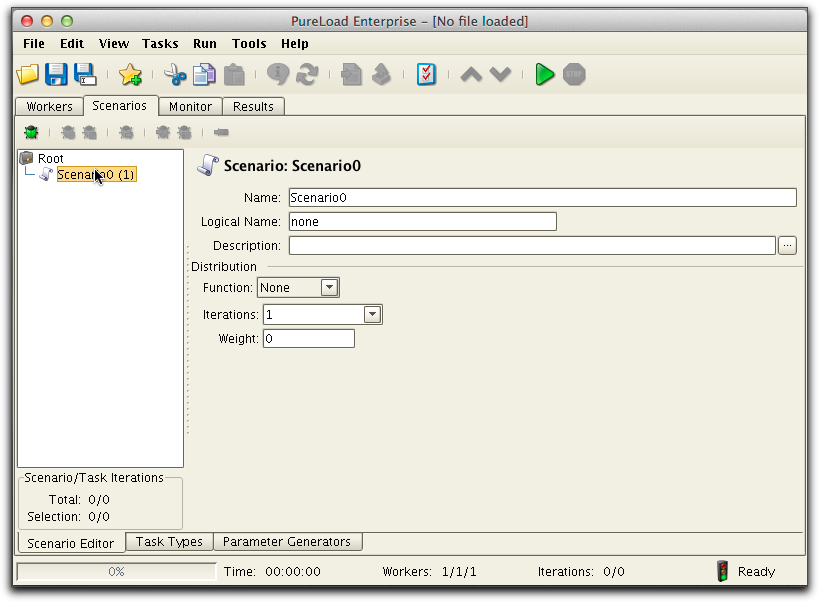Viewport: 819px width, 602px height.
Task: Open the Edit menu
Action: click(72, 43)
